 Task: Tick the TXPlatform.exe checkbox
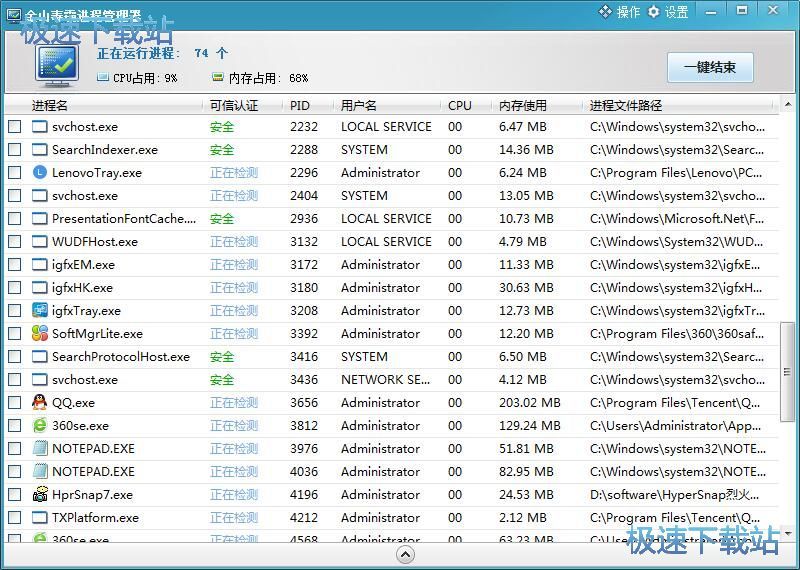15,517
